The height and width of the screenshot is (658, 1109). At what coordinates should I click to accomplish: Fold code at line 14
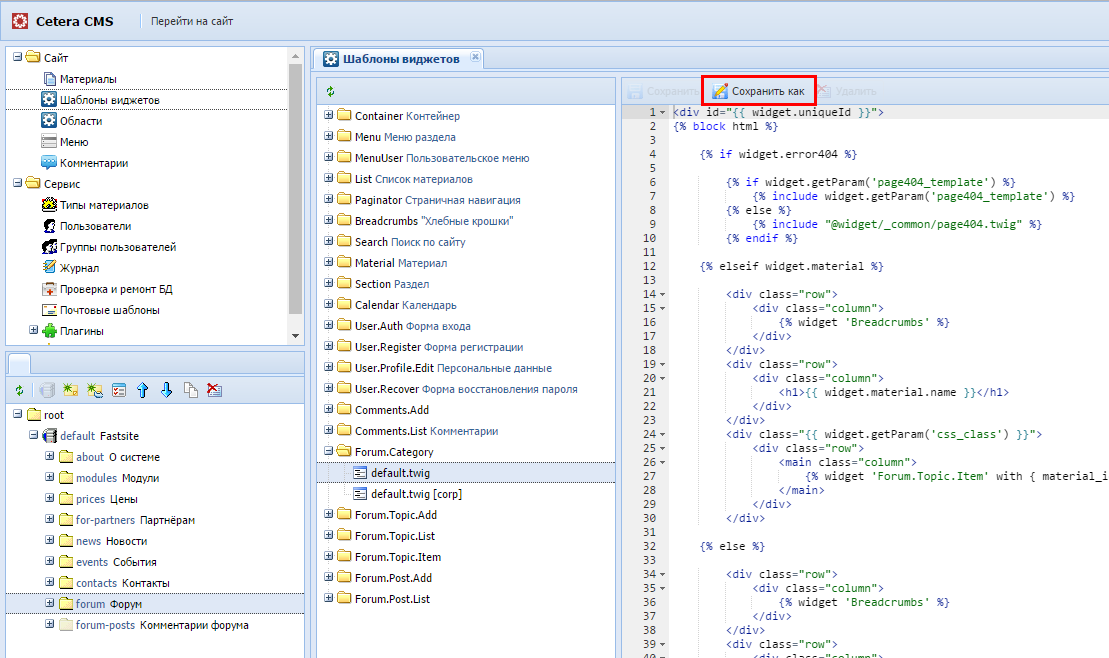pyautogui.click(x=663, y=294)
